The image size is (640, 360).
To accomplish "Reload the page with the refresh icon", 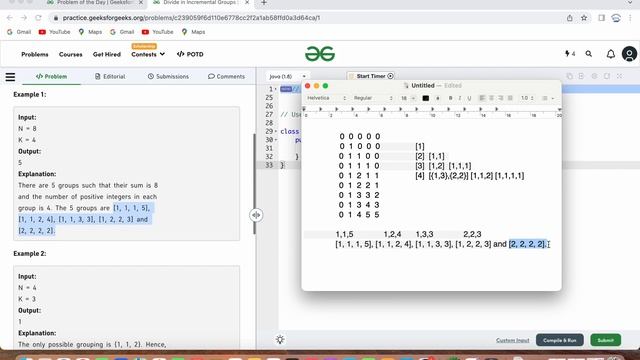I will point(38,18).
